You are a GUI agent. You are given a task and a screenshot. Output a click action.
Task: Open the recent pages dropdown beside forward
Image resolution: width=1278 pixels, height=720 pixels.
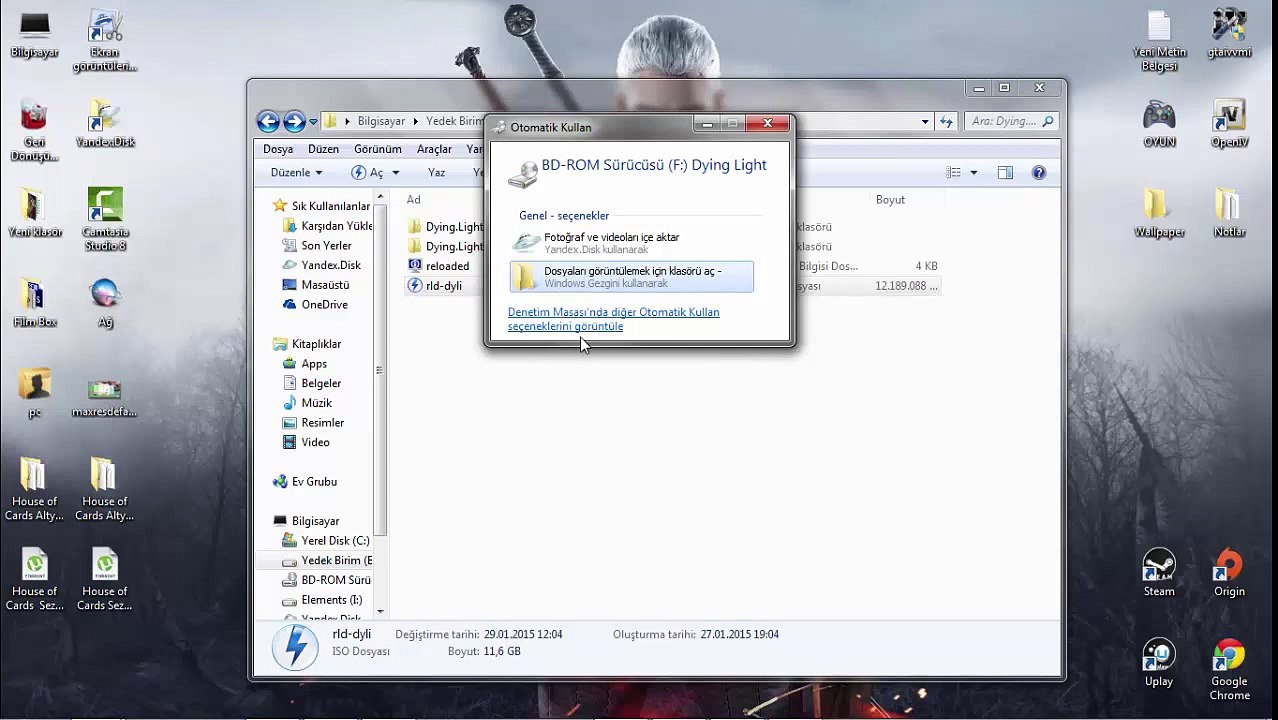point(313,122)
